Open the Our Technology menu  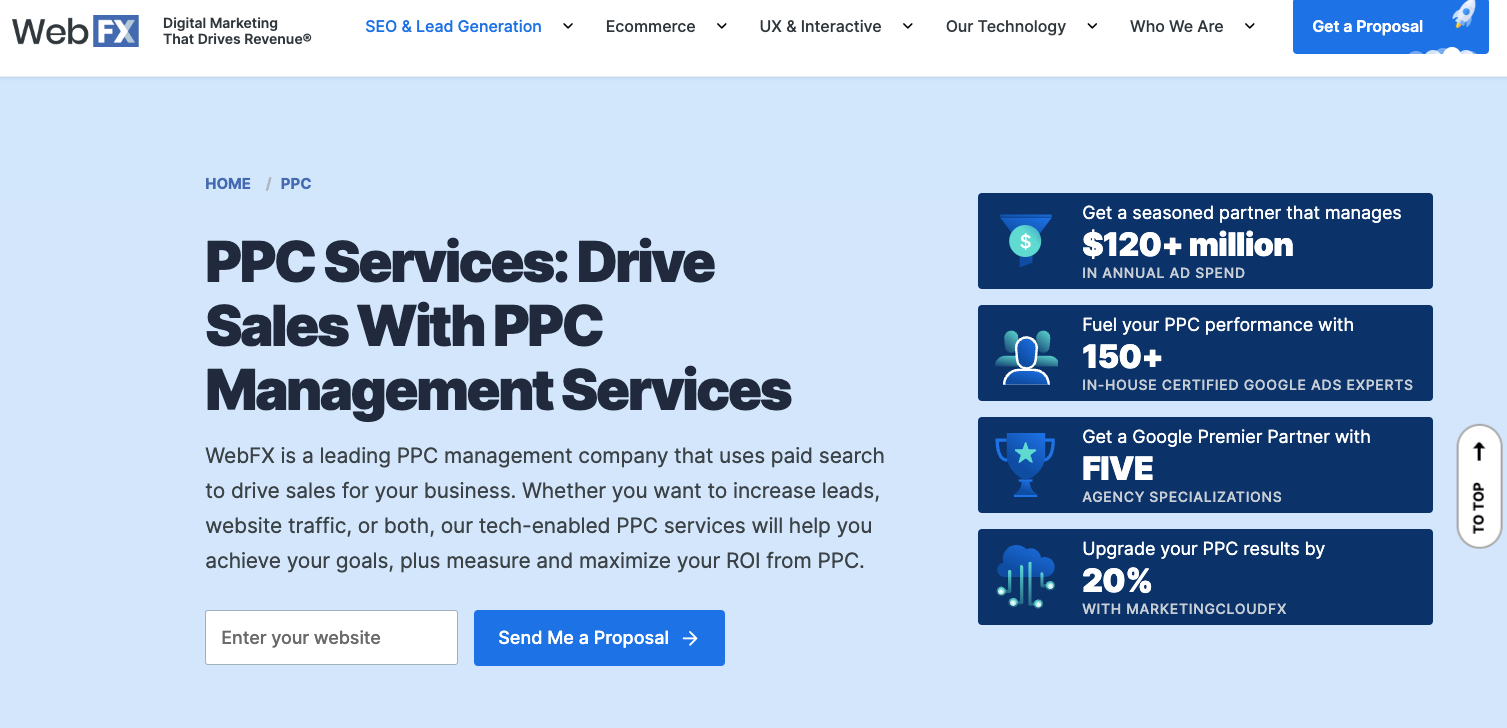click(x=1006, y=26)
